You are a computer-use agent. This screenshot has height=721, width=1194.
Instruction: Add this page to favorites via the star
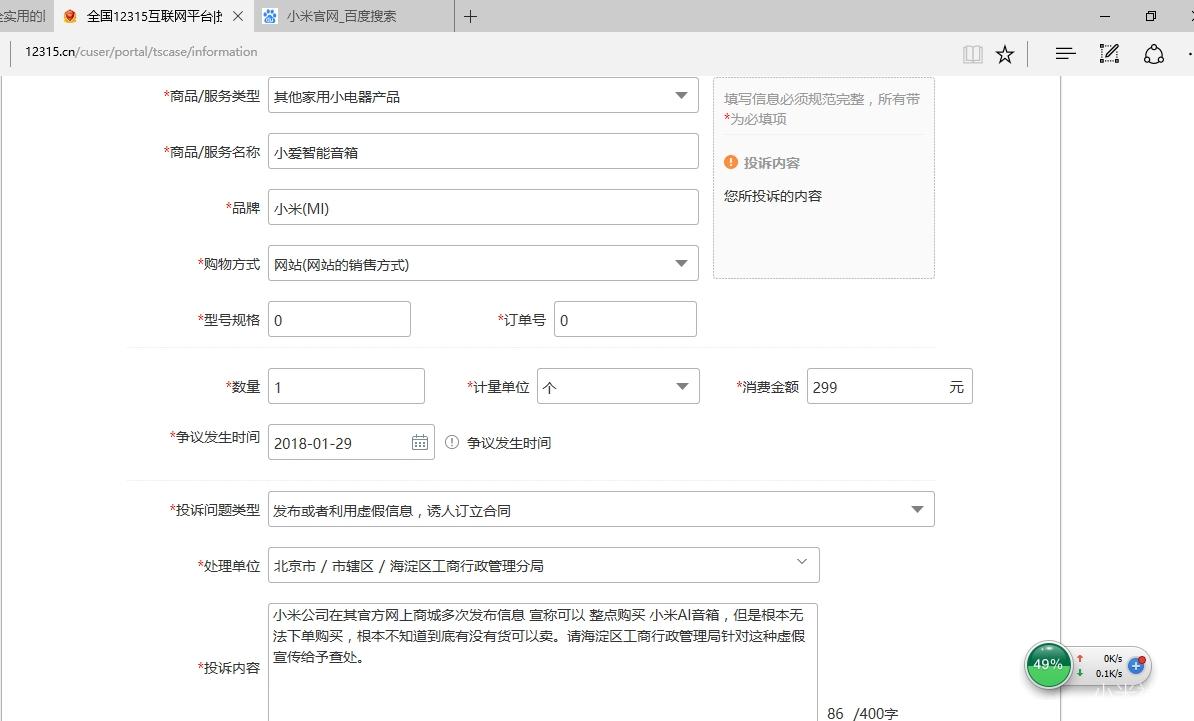(1005, 53)
